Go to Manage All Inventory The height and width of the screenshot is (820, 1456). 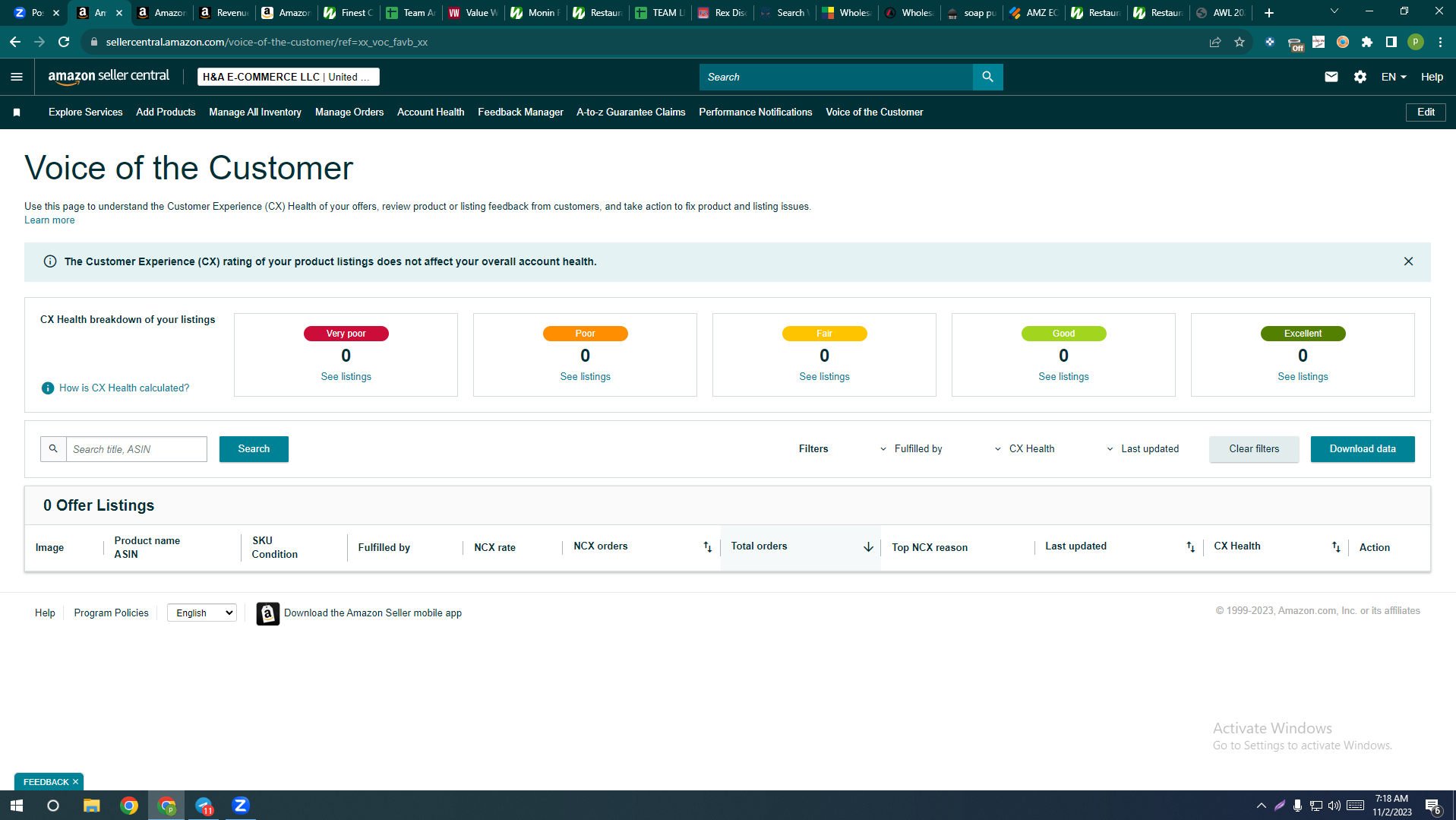255,112
